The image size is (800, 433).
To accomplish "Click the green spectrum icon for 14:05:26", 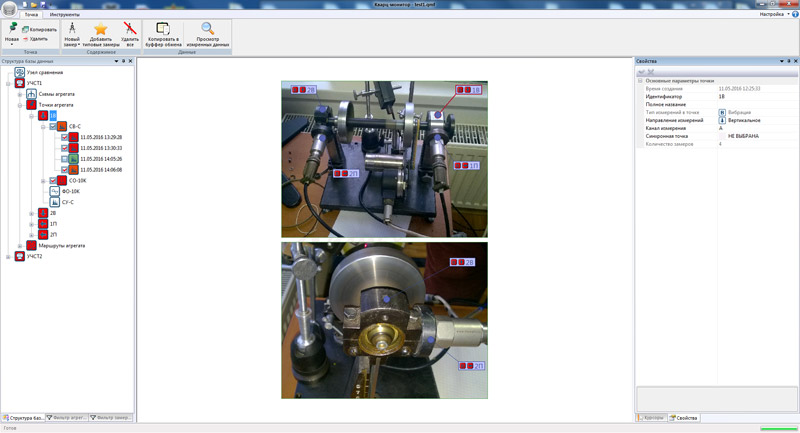I will 73,159.
